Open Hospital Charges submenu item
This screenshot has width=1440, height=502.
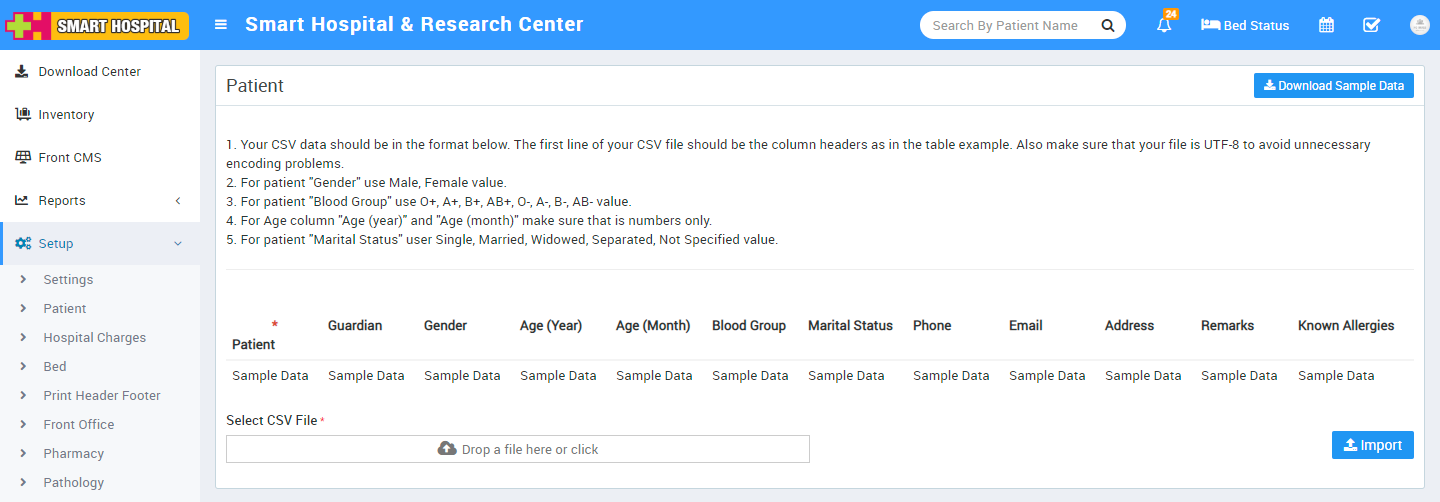(95, 338)
